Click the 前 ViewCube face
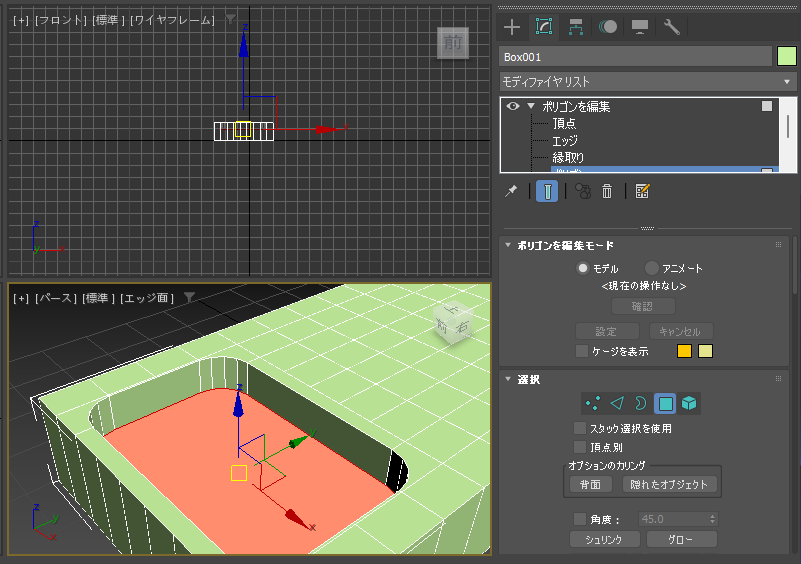The image size is (801, 564). pos(453,42)
